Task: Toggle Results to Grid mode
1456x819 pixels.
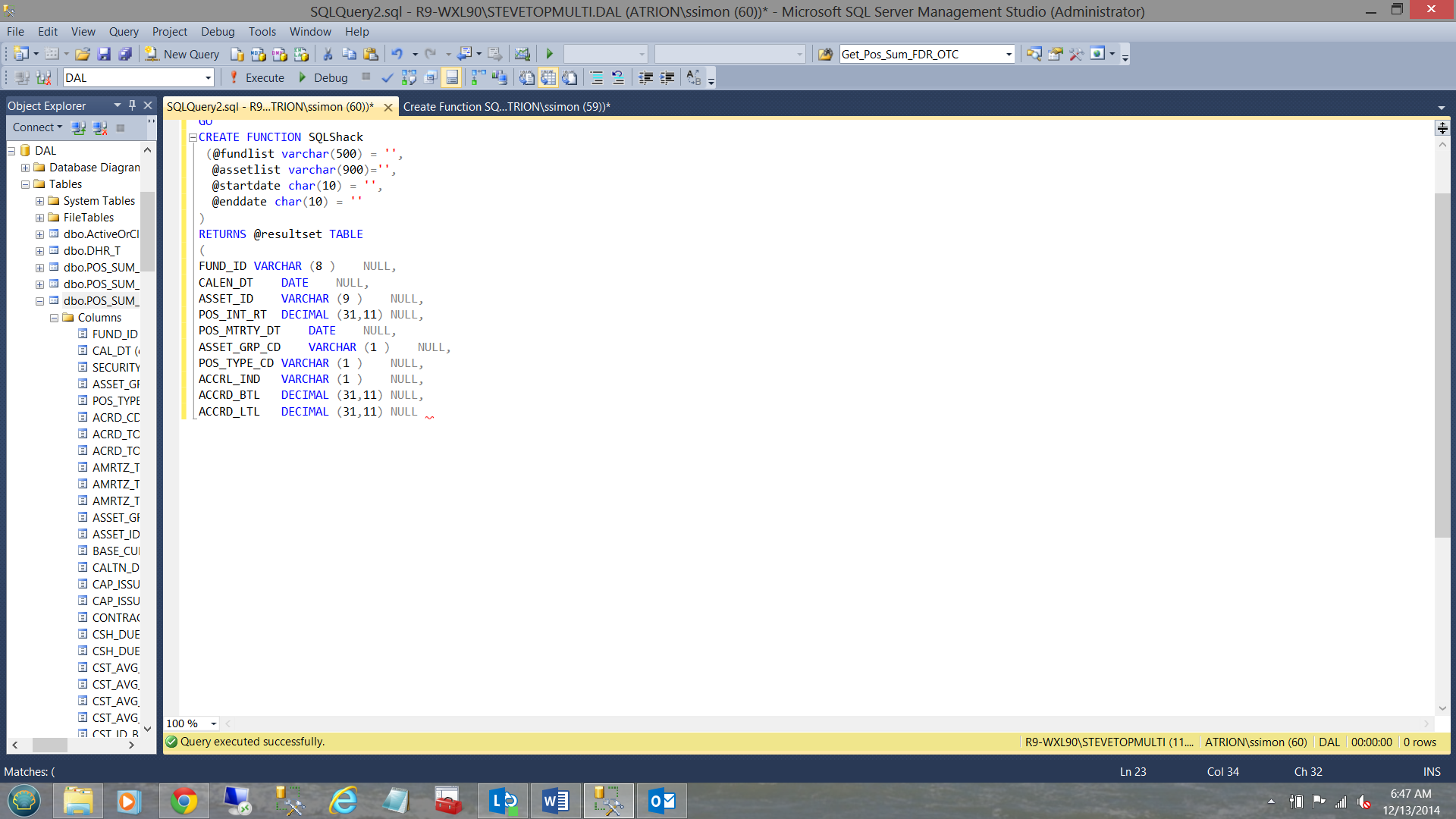Action: [x=548, y=77]
